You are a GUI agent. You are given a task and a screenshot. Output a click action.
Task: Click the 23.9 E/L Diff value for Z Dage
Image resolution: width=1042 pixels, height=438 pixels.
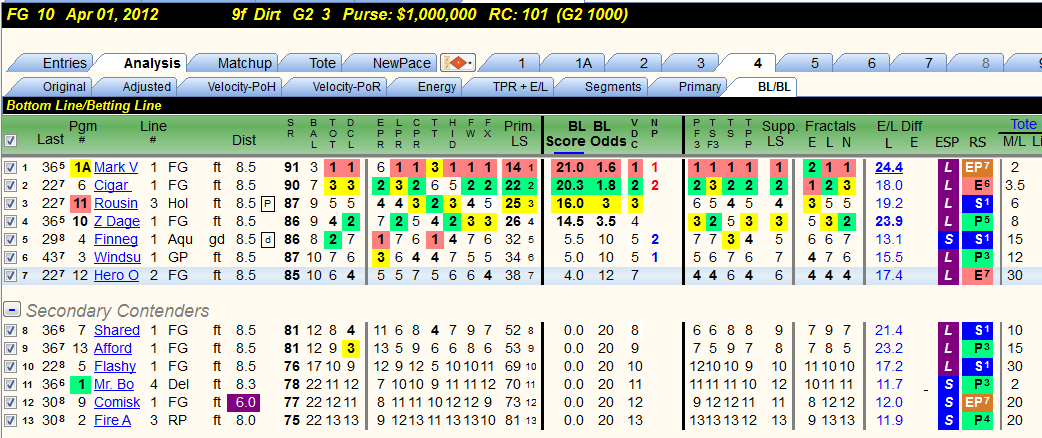click(888, 221)
